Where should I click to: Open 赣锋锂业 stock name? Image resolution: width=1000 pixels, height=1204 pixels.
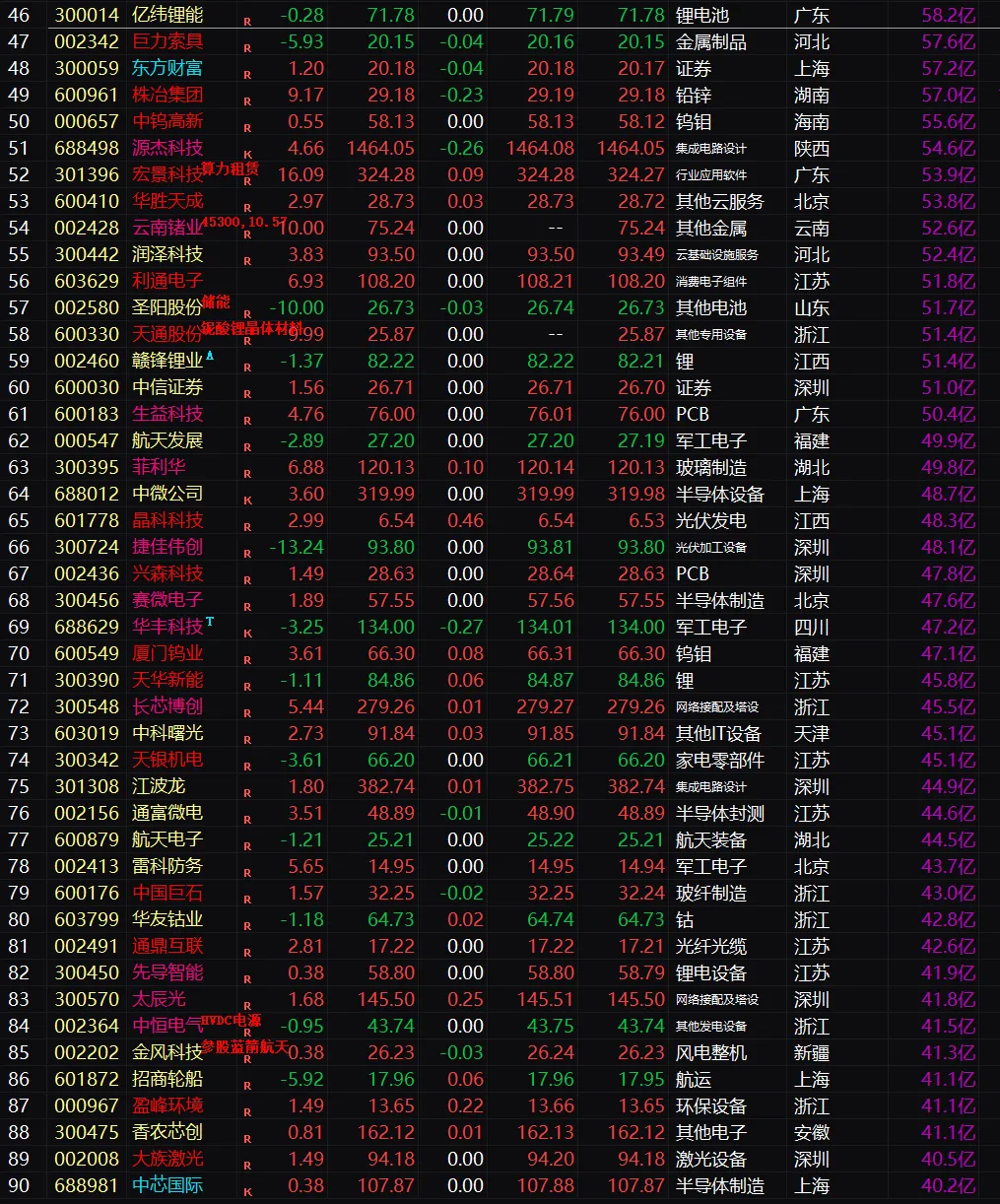(167, 361)
